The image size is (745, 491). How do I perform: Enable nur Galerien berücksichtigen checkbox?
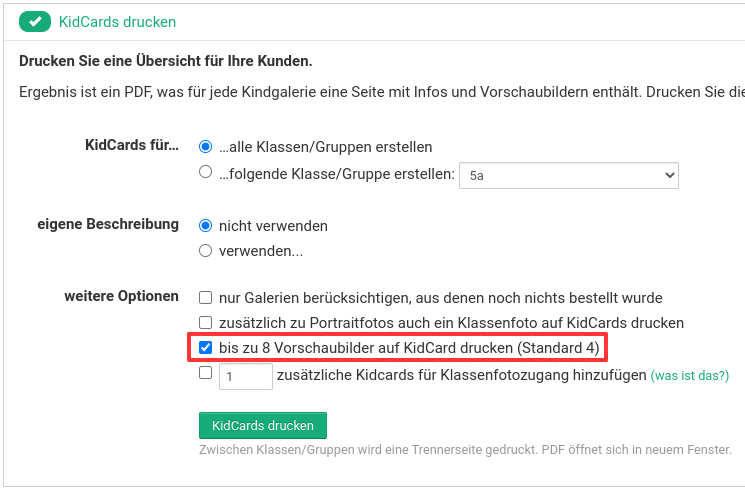tap(206, 297)
